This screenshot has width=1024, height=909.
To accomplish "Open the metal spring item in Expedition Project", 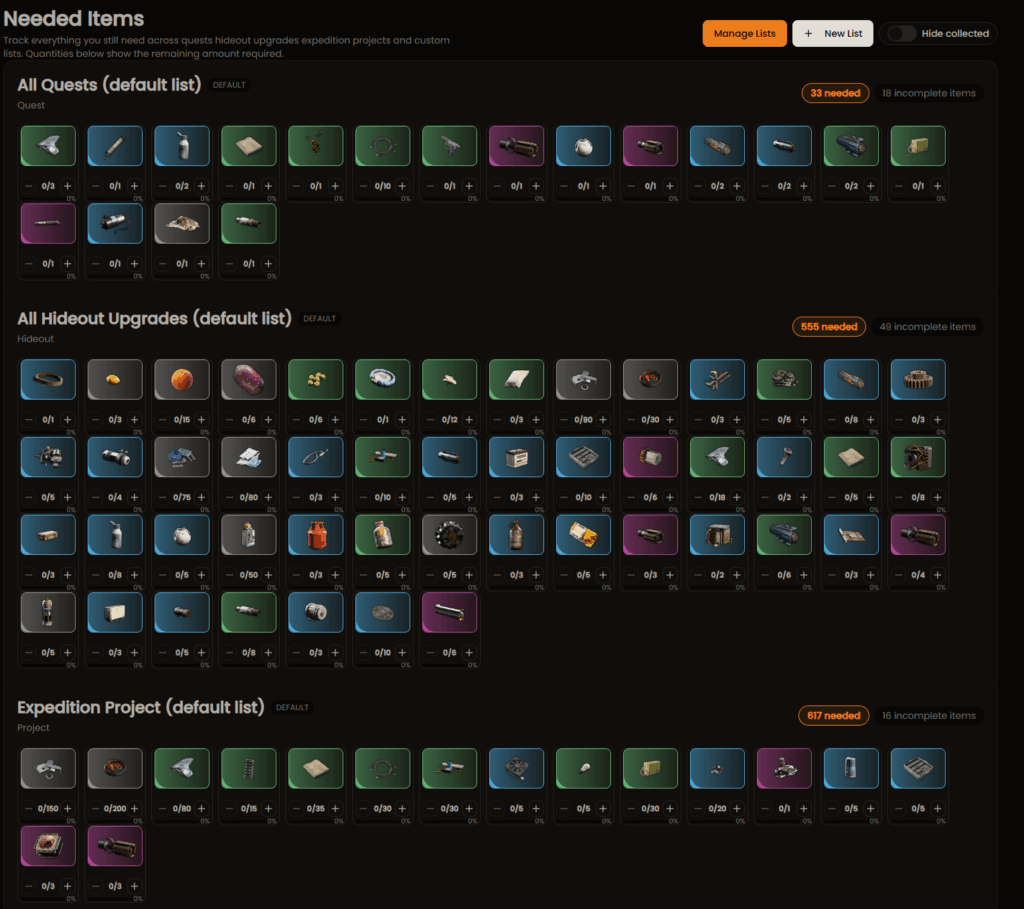I will (x=249, y=768).
